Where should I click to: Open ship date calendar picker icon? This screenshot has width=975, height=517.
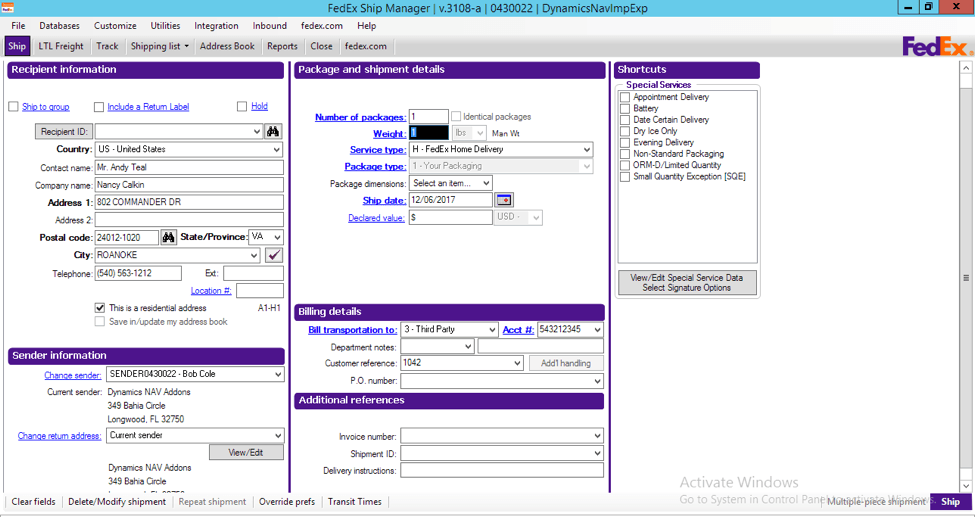[x=504, y=200]
